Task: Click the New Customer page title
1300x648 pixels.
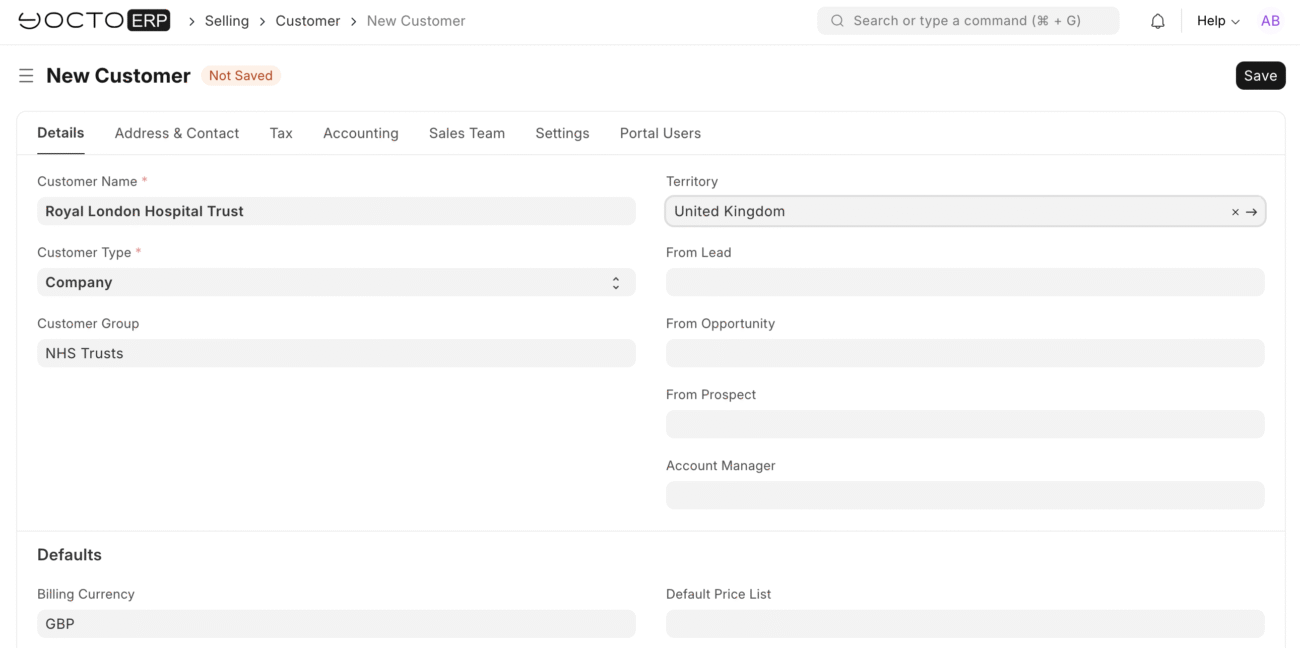Action: (118, 76)
